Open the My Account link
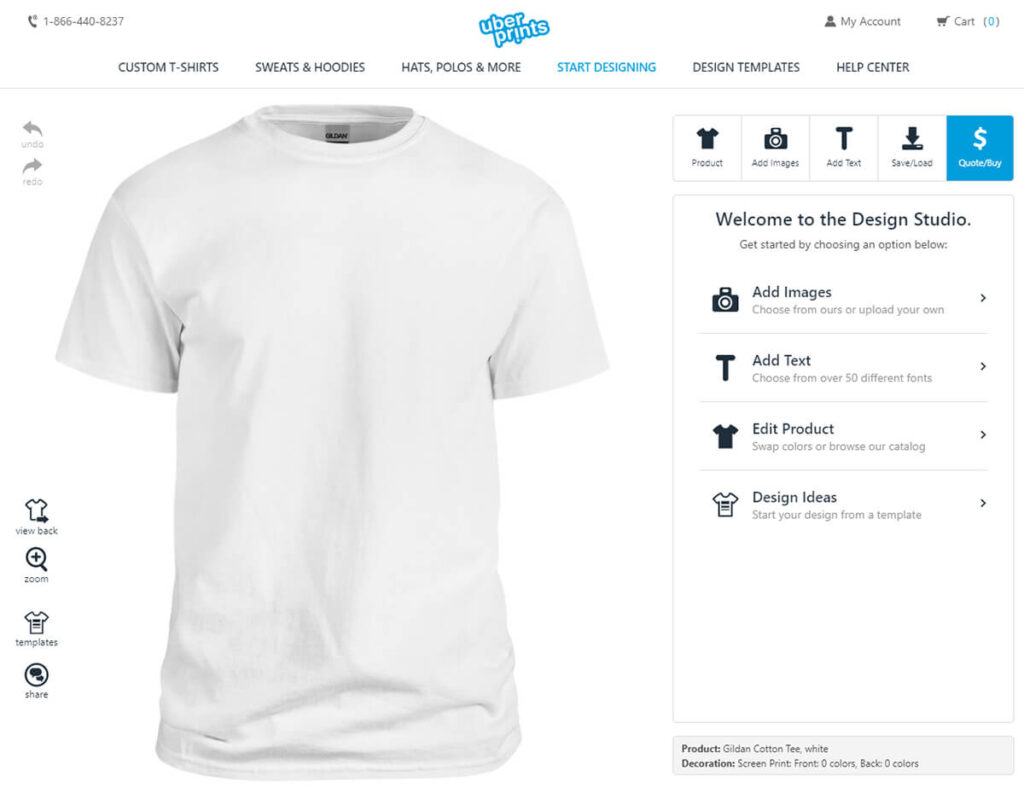The height and width of the screenshot is (788, 1024). [x=862, y=22]
